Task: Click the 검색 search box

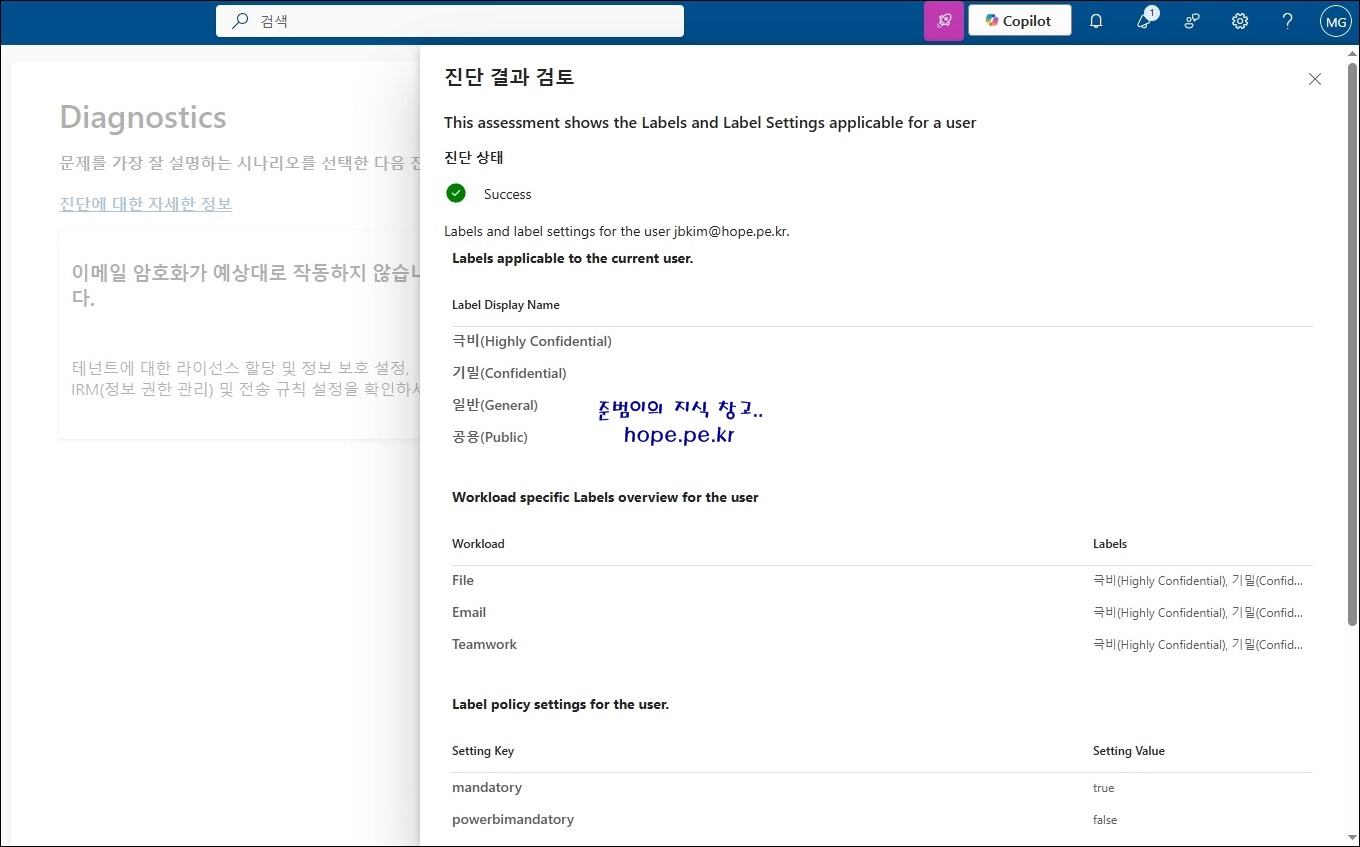Action: (x=450, y=21)
